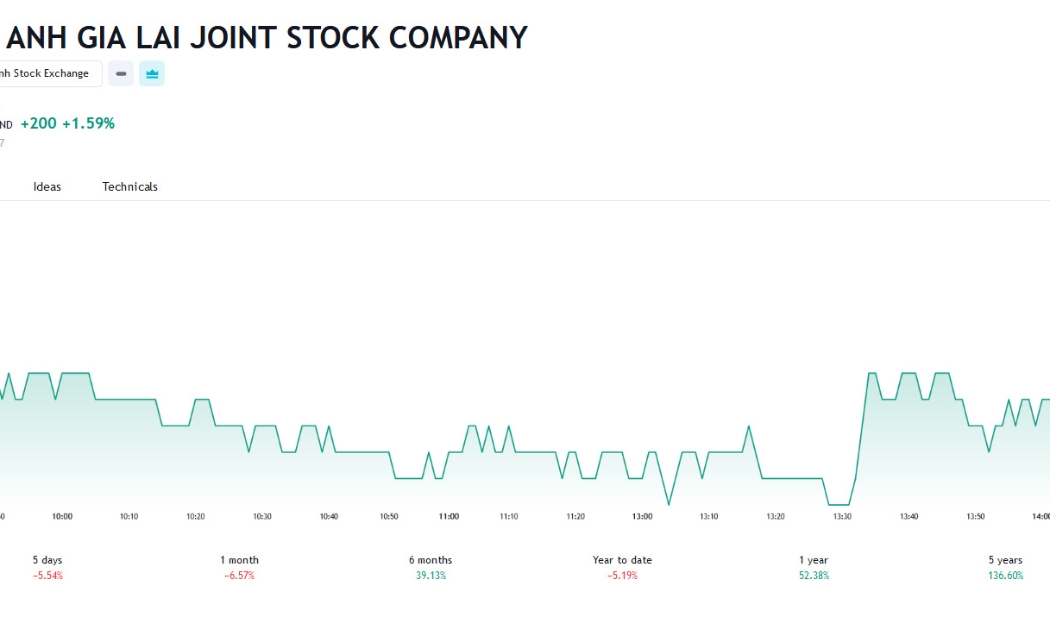Click the 10:00 time axis label
The height and width of the screenshot is (630, 1050).
tap(62, 516)
